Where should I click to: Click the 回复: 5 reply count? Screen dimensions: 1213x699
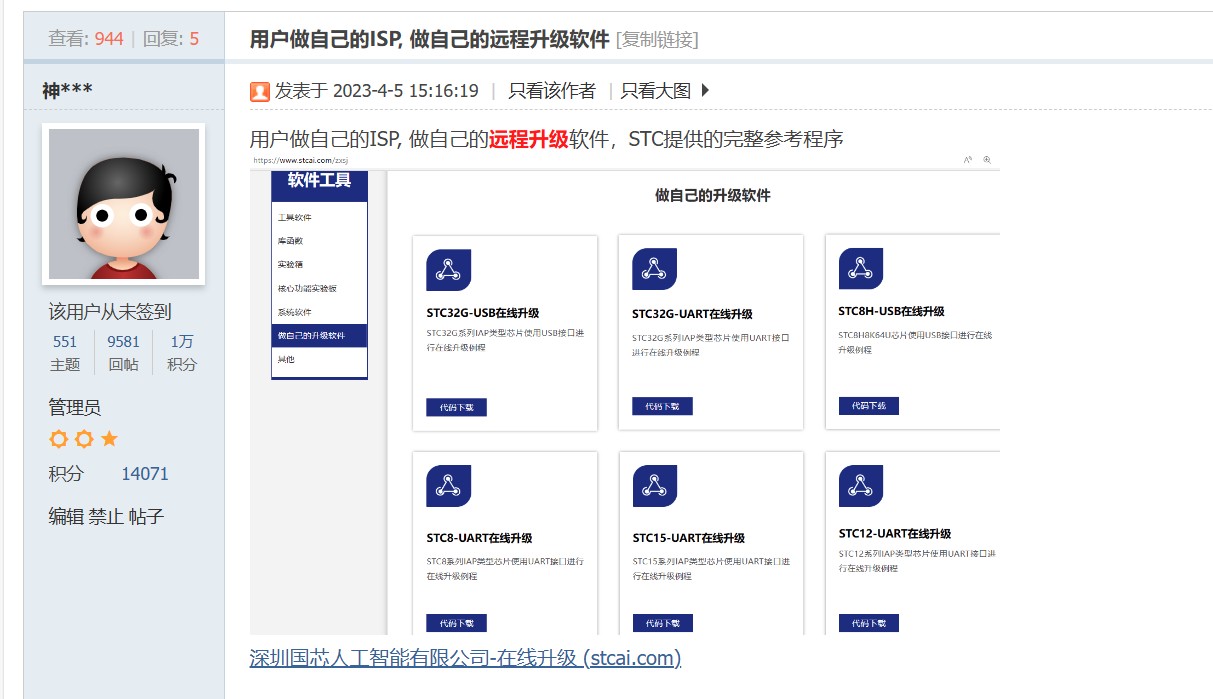pos(171,39)
